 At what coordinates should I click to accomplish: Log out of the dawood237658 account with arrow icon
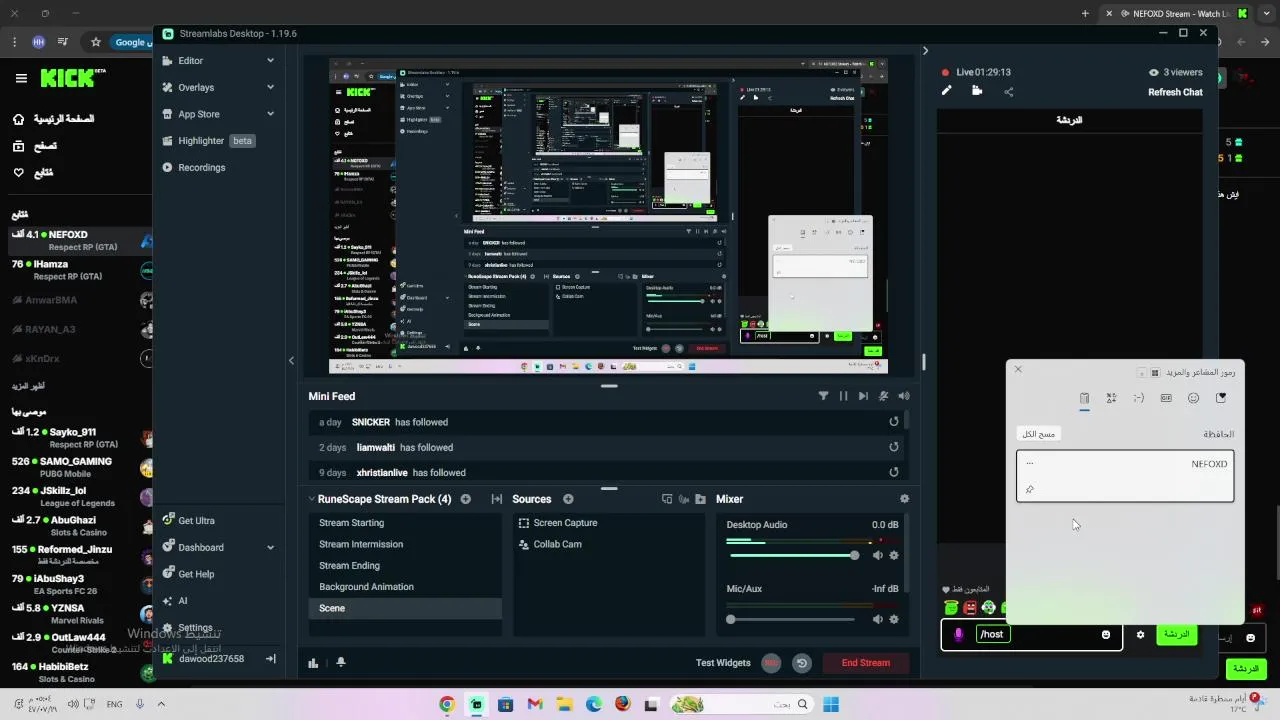pos(270,659)
